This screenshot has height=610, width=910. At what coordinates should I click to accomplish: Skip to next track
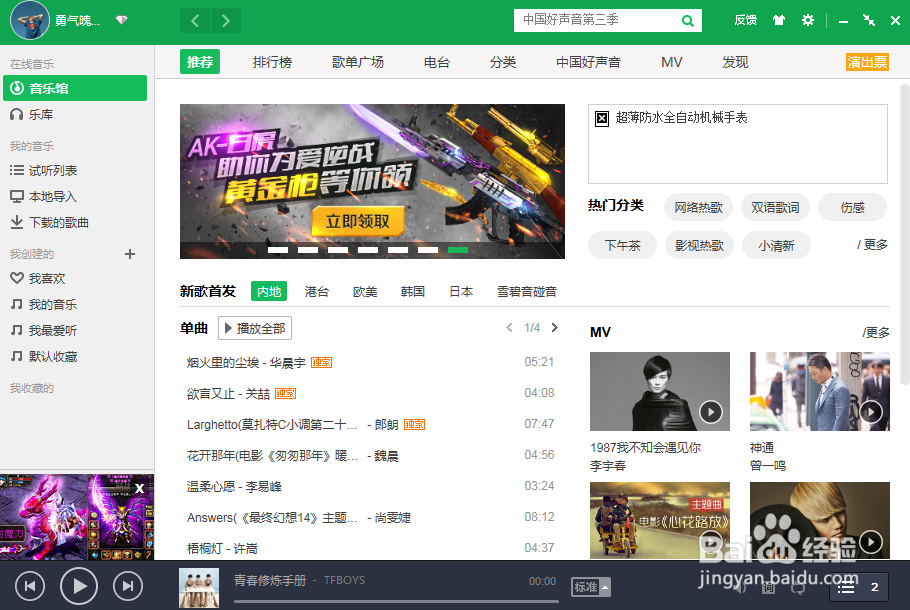pos(128,586)
